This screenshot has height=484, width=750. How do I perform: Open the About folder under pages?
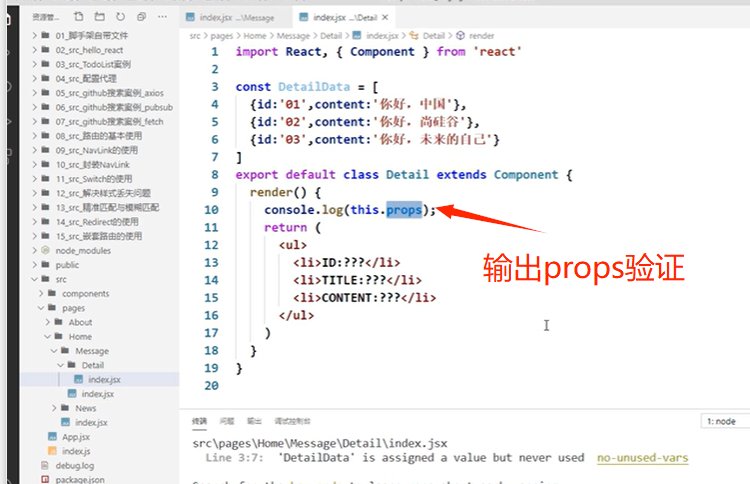click(80, 322)
